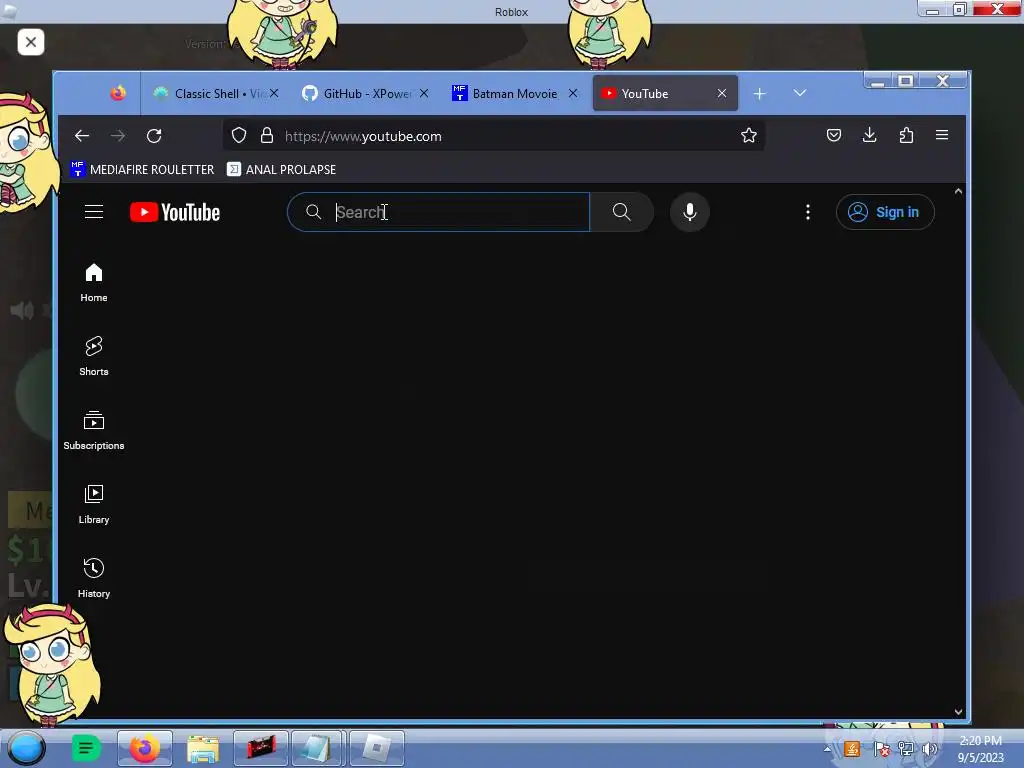
Task: Open Roblox taskbar button
Action: [x=377, y=748]
